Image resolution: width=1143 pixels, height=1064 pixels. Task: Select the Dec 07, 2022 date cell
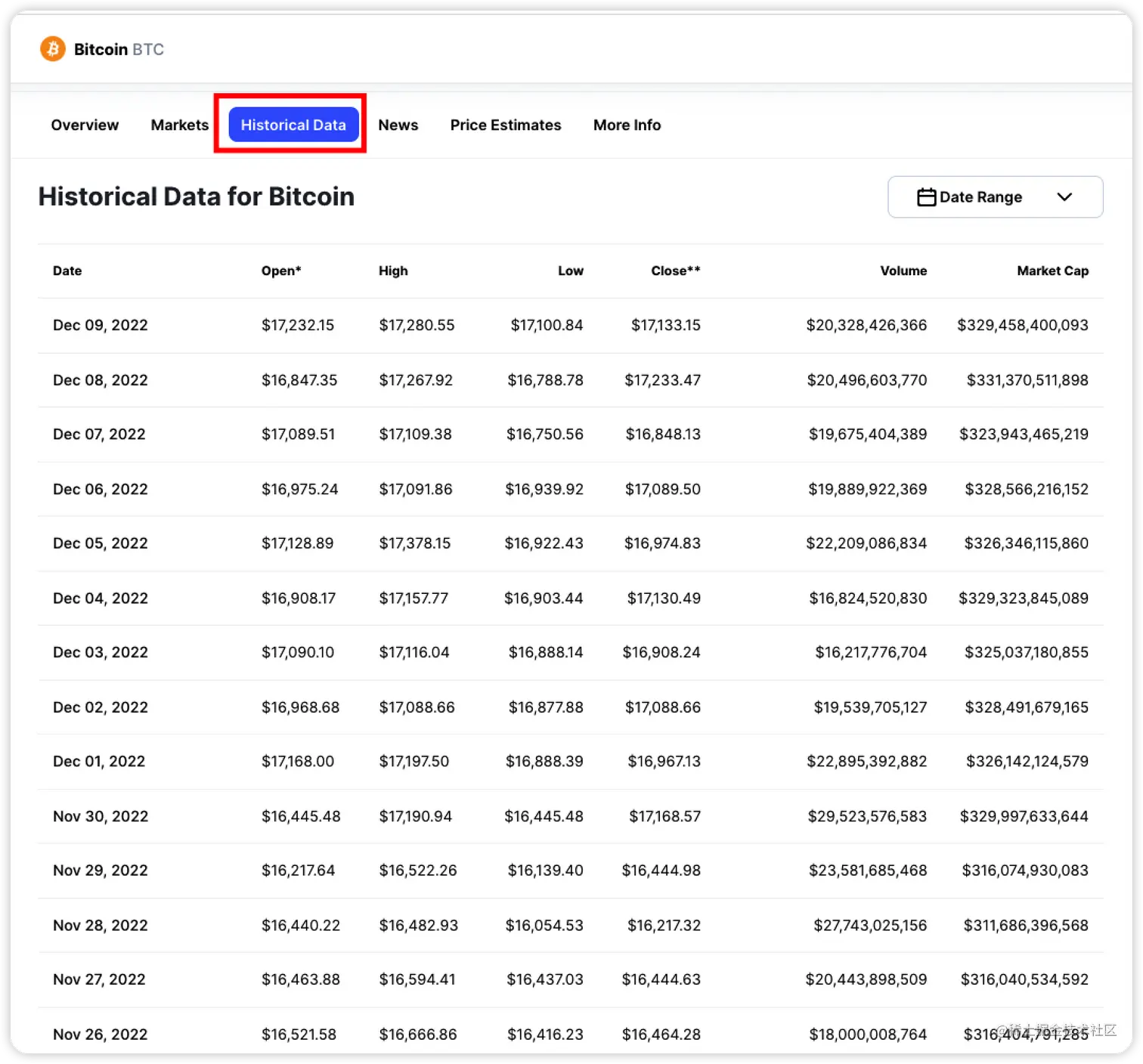pos(99,435)
